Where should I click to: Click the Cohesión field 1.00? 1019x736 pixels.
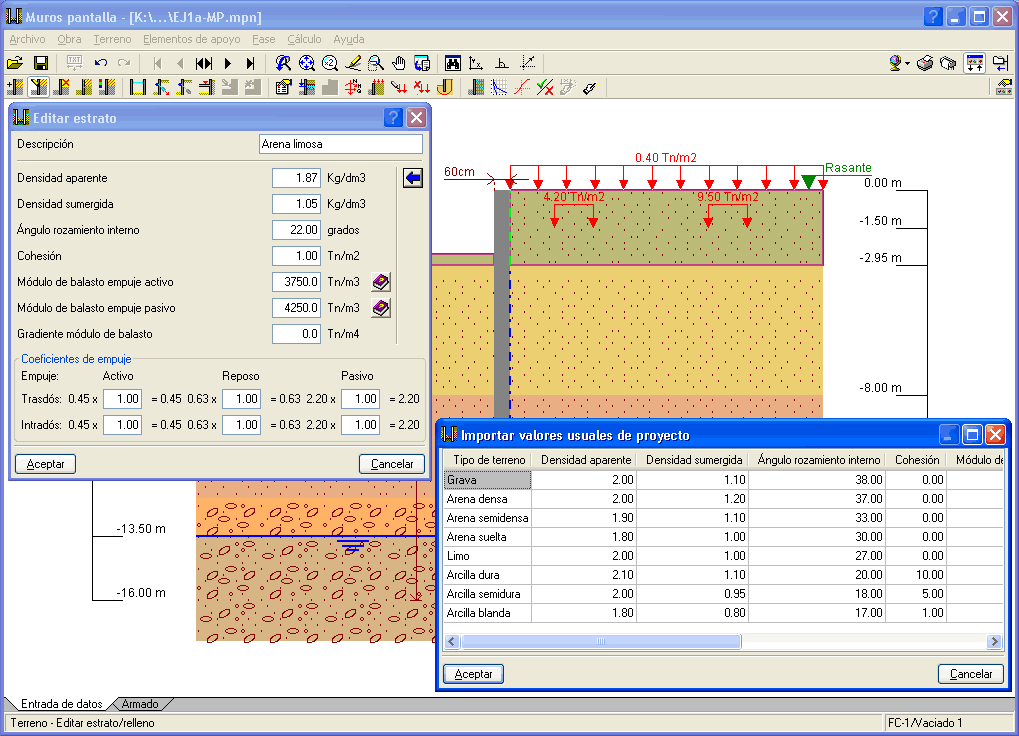[296, 256]
